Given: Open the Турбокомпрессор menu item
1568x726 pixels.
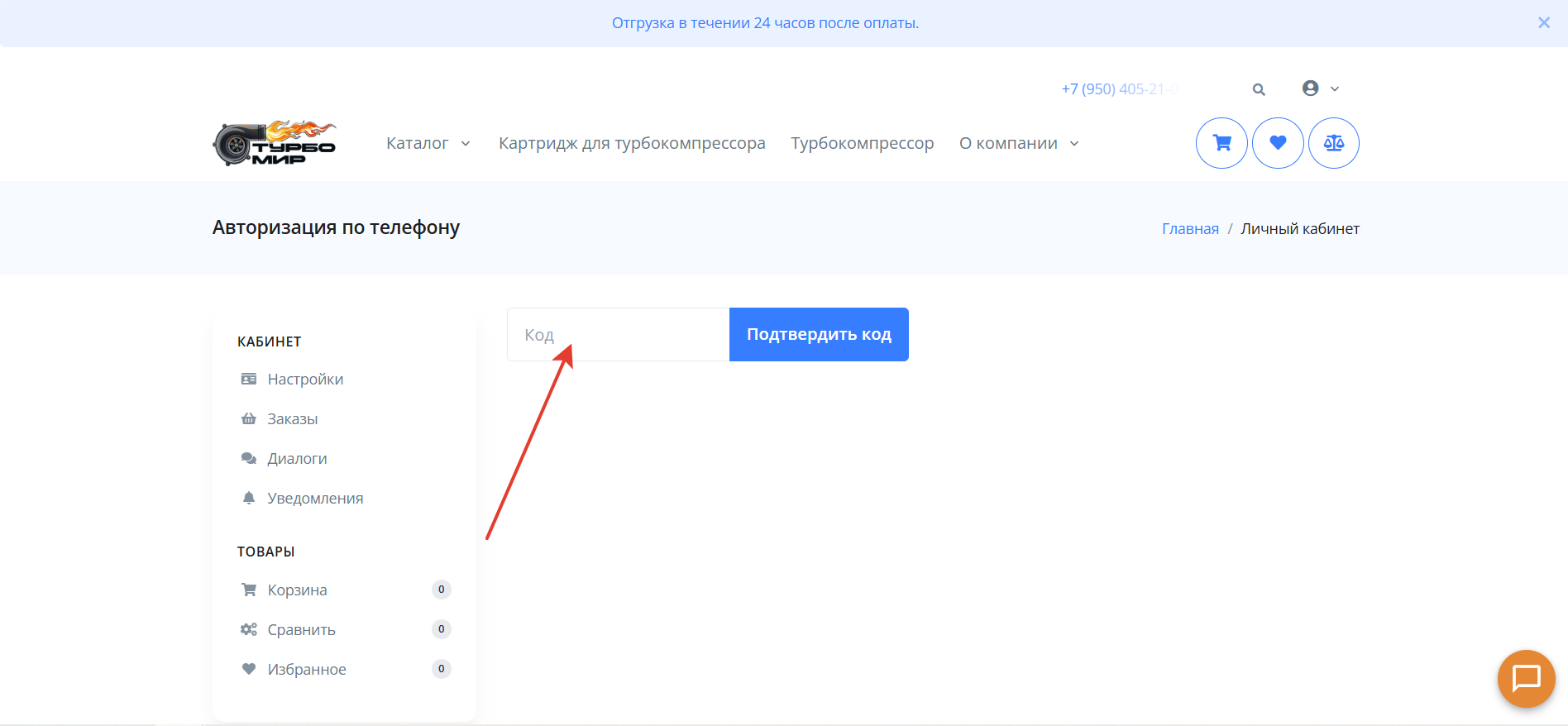Looking at the screenshot, I should [862, 143].
